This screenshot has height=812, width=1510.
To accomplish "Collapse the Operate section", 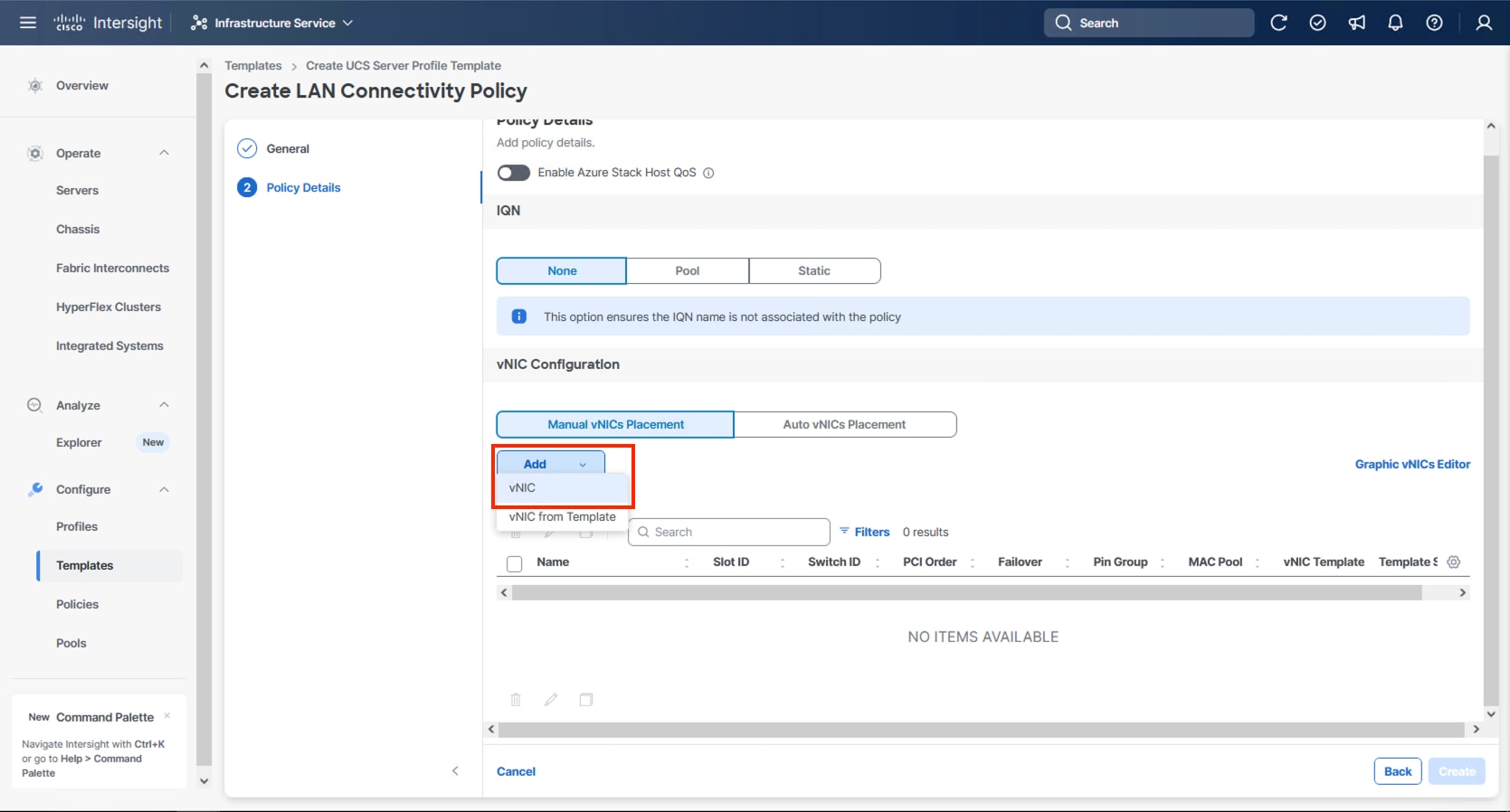I will 164,153.
